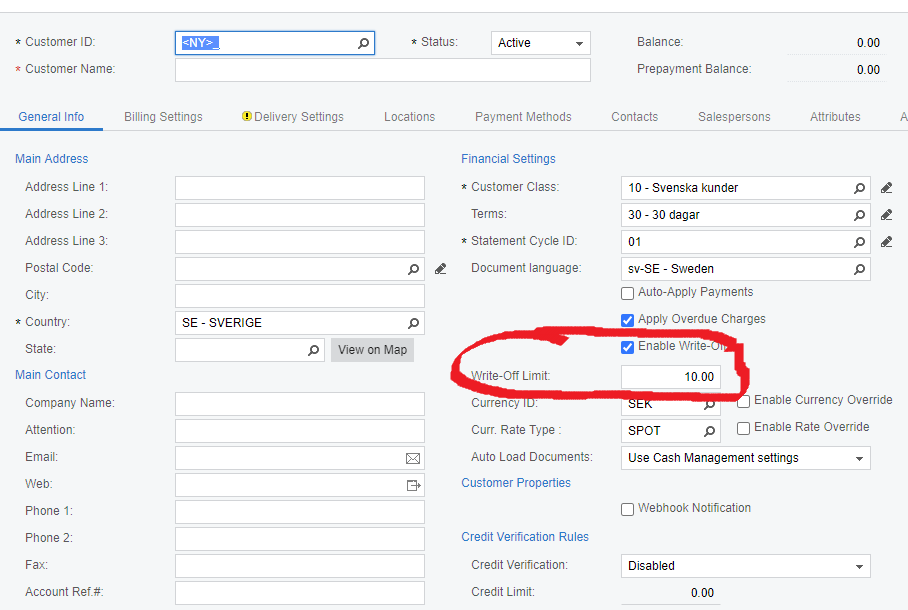Viewport: 908px width, 610px height.
Task: Open the Country lookup magnifier
Action: 413,323
